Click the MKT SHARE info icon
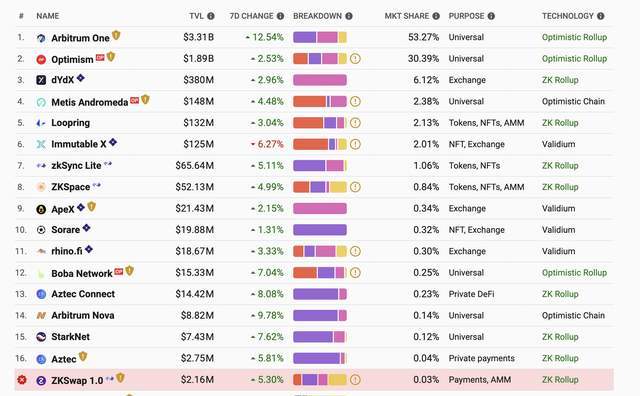Screen dimensions: 640x396 [436, 16]
